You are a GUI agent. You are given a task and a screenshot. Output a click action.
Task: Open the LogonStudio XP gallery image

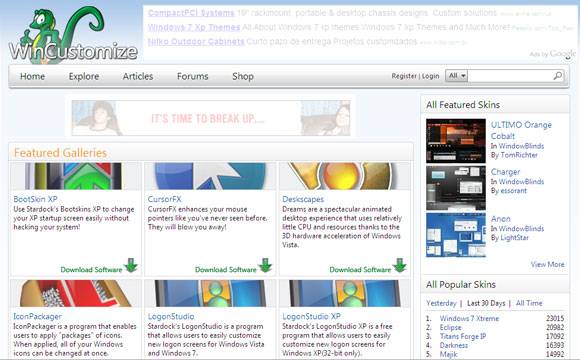click(x=344, y=293)
